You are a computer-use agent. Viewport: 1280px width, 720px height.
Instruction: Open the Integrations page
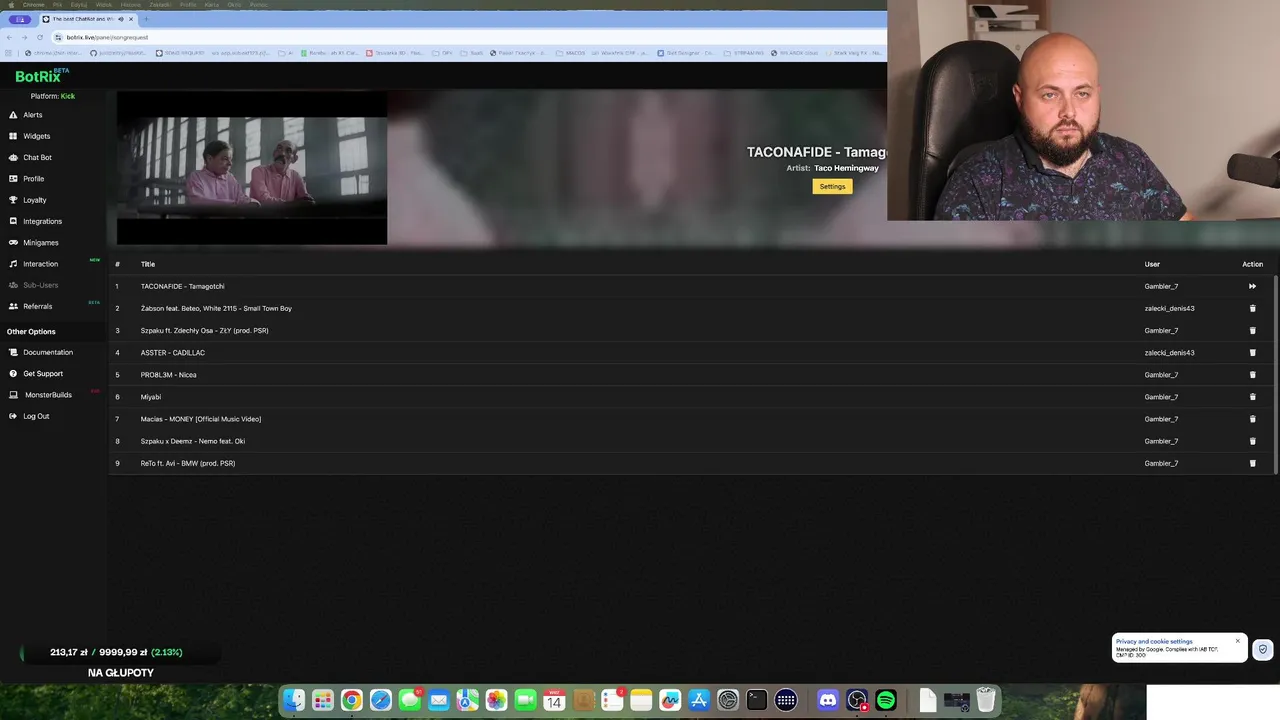tap(42, 221)
